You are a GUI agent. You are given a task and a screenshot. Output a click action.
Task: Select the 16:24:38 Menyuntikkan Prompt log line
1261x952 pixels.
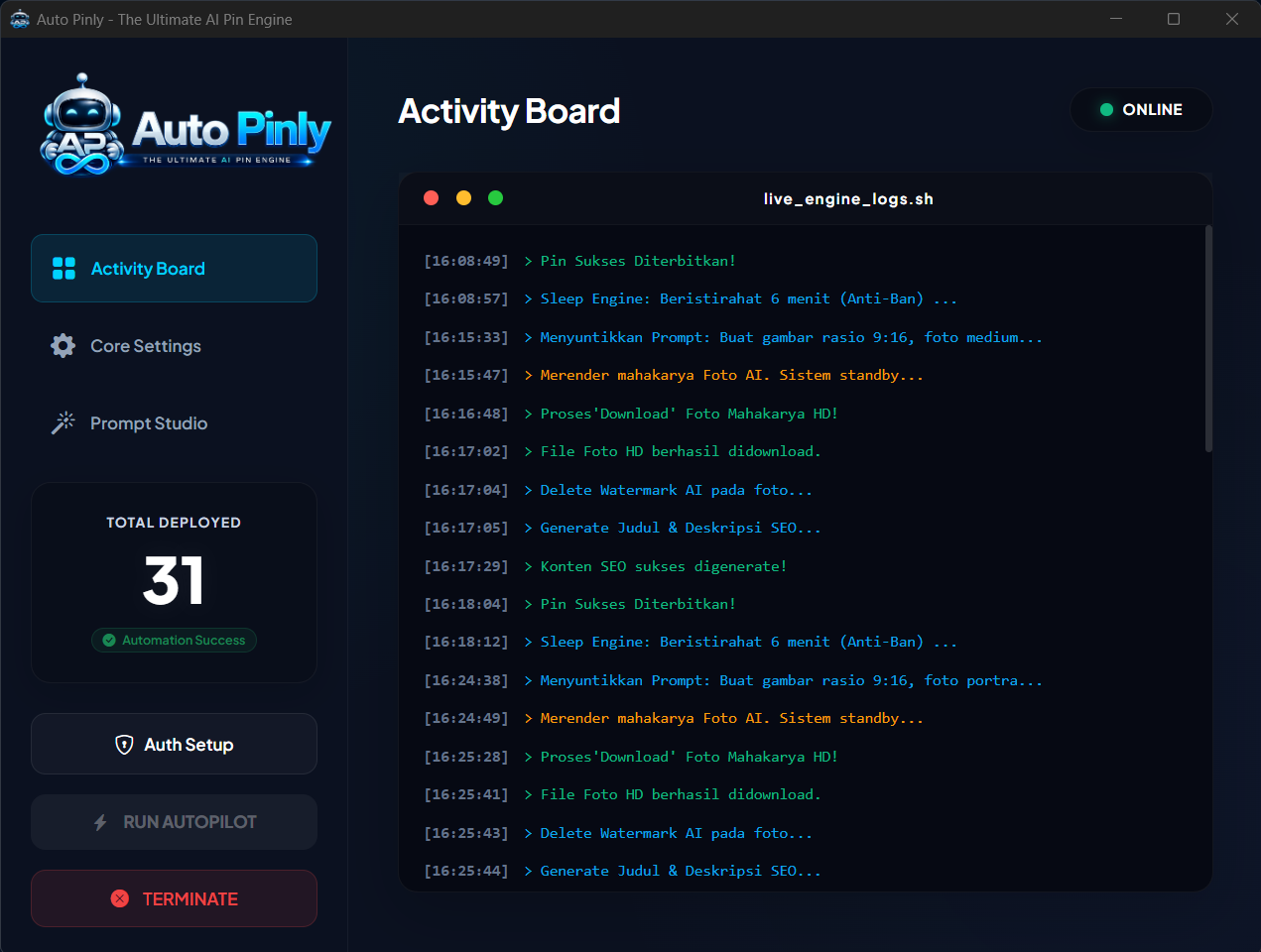pos(733,680)
